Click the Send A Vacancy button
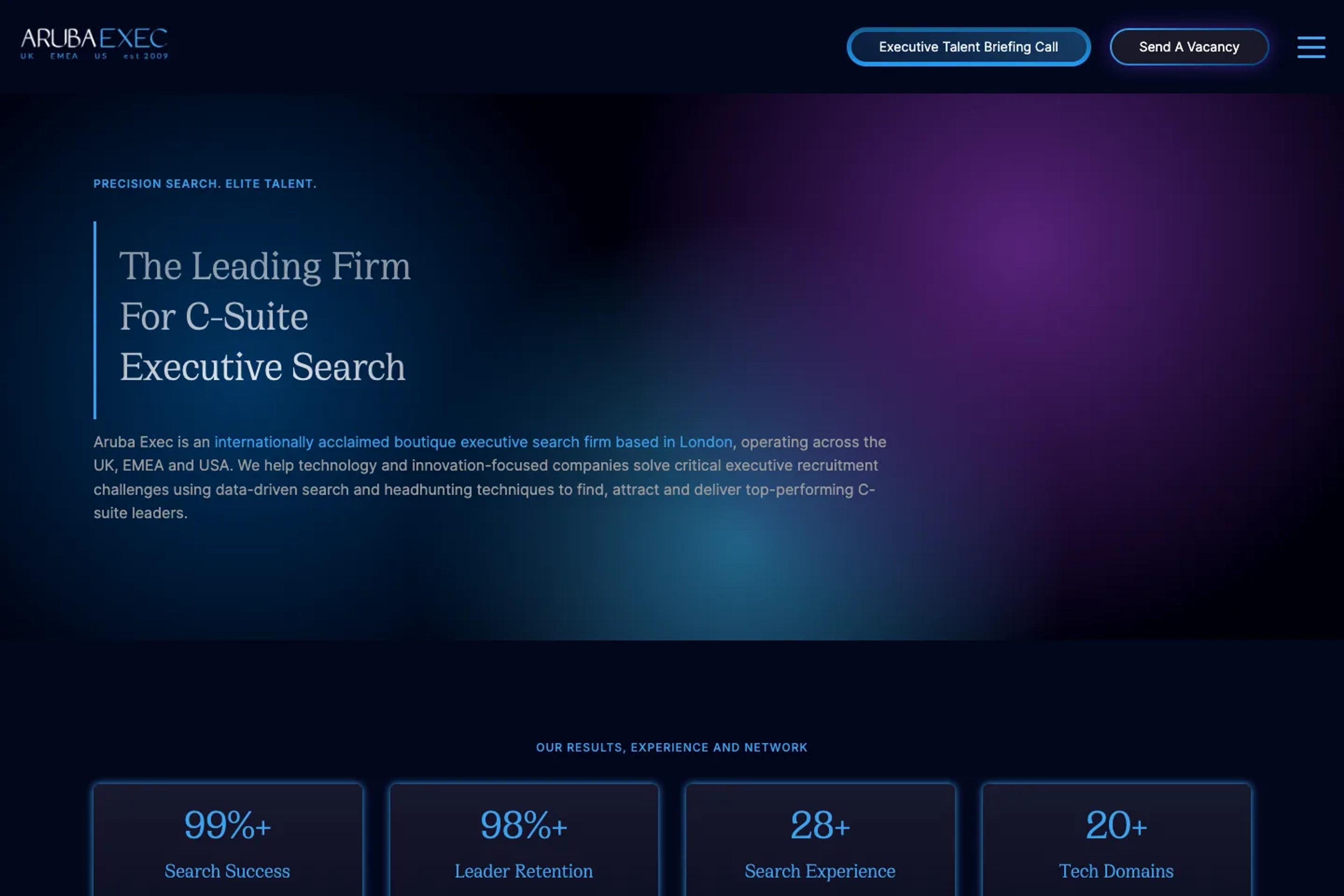 tap(1189, 47)
